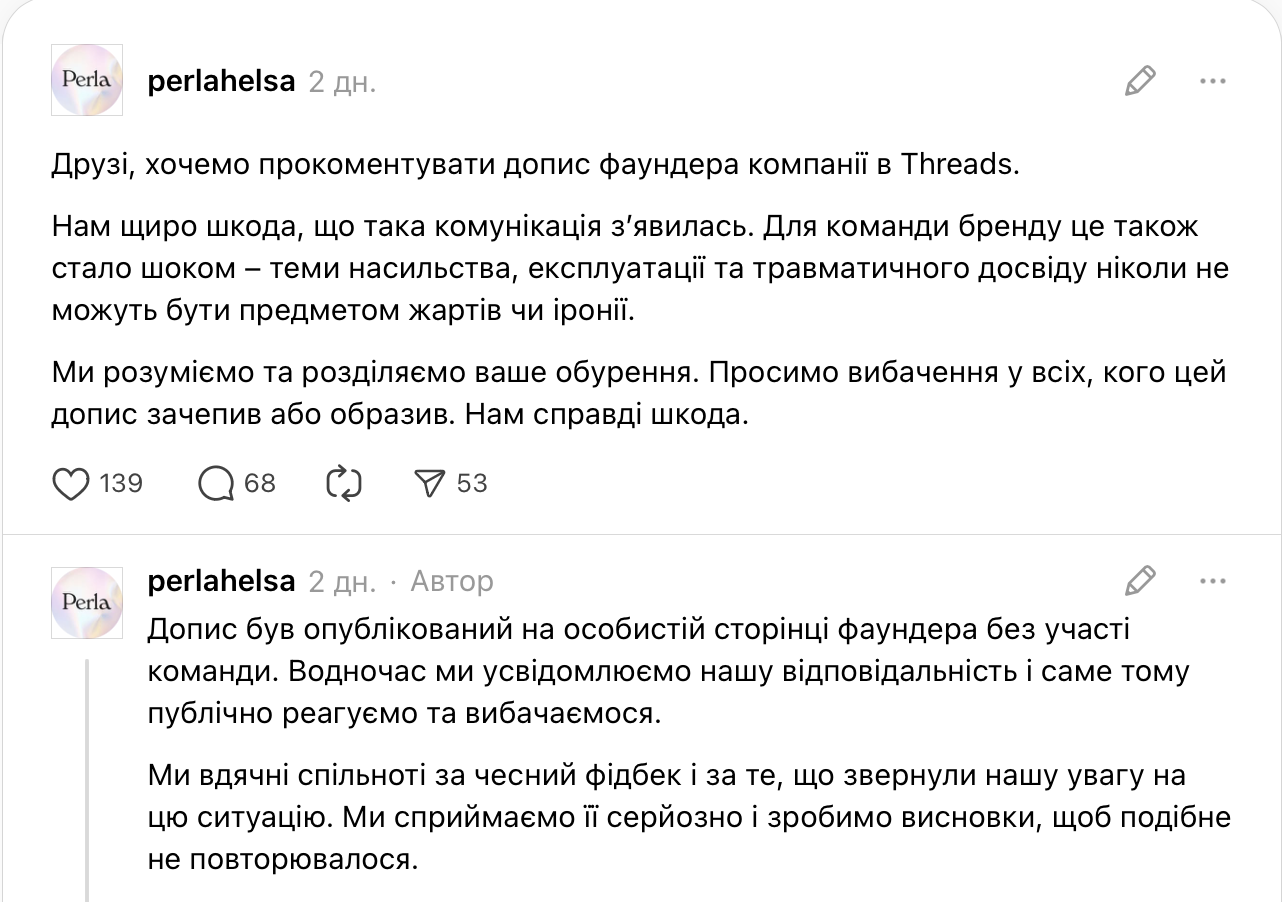
Task: Click the Perla avatar beside the reply
Action: (87, 602)
